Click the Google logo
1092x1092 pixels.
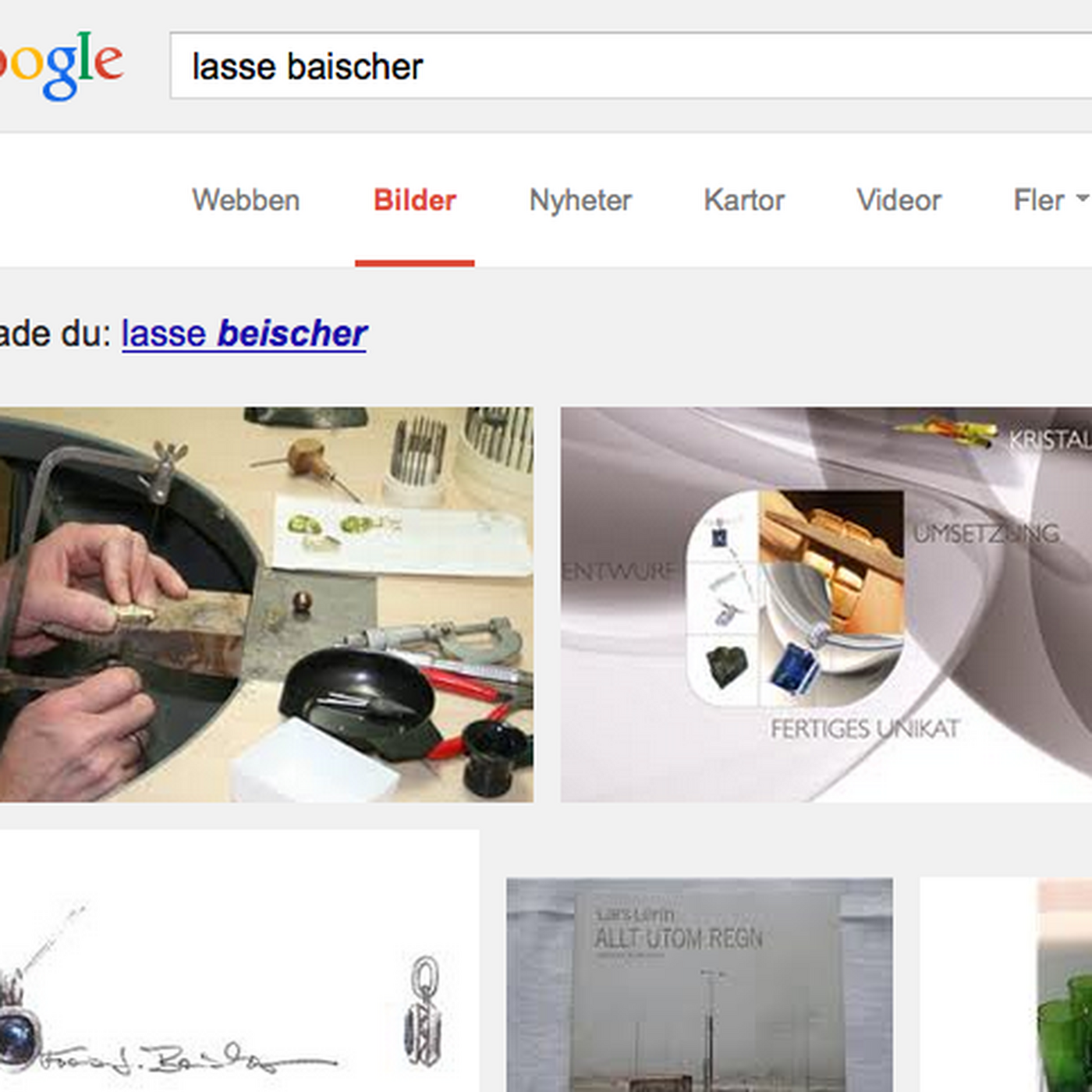(x=61, y=66)
